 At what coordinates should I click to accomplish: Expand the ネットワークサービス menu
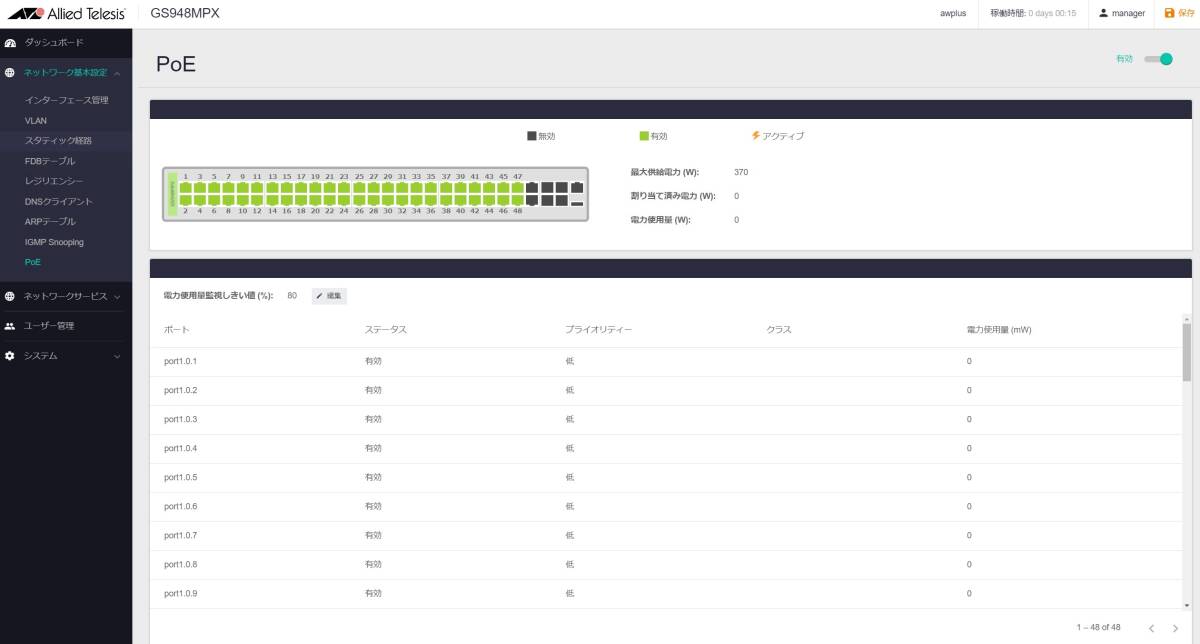click(x=117, y=296)
